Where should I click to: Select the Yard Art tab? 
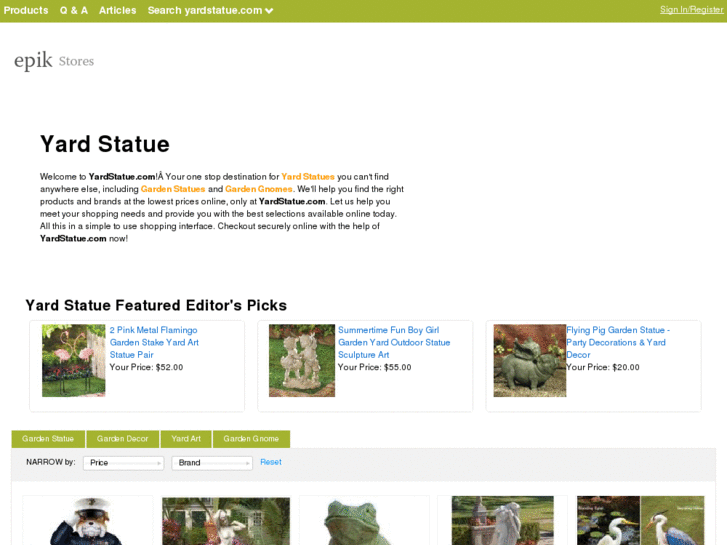(x=186, y=439)
